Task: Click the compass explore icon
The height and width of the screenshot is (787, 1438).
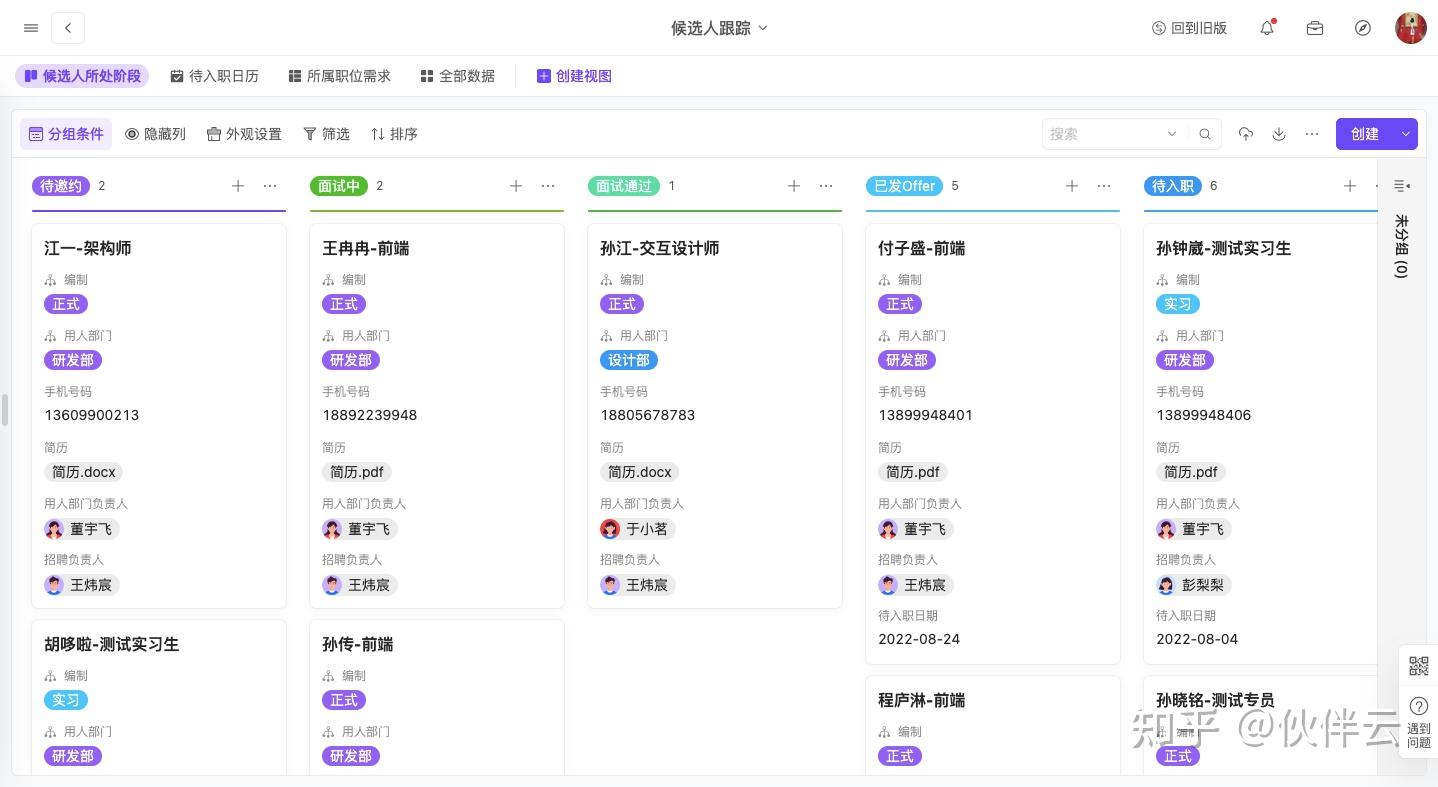Action: (x=1363, y=28)
